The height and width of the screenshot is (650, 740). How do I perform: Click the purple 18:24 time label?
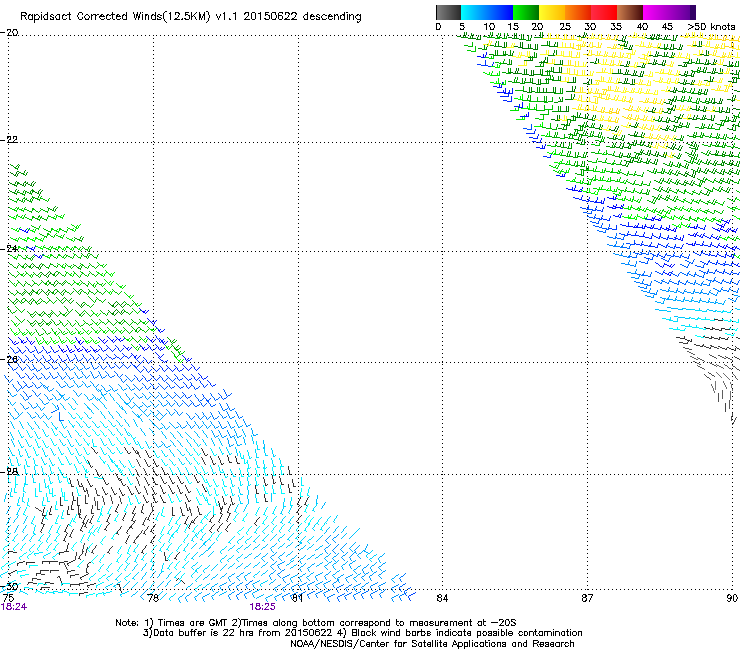[x=14, y=607]
